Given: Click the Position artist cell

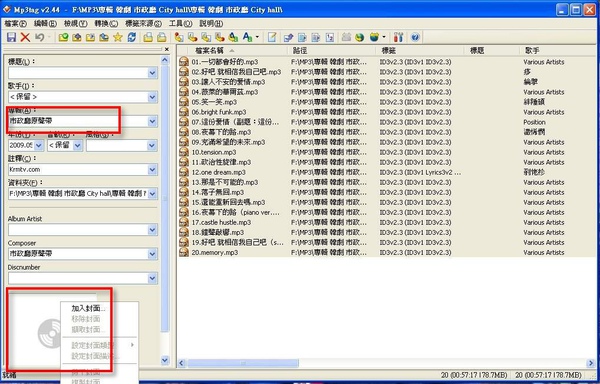Looking at the screenshot, I should [x=534, y=122].
